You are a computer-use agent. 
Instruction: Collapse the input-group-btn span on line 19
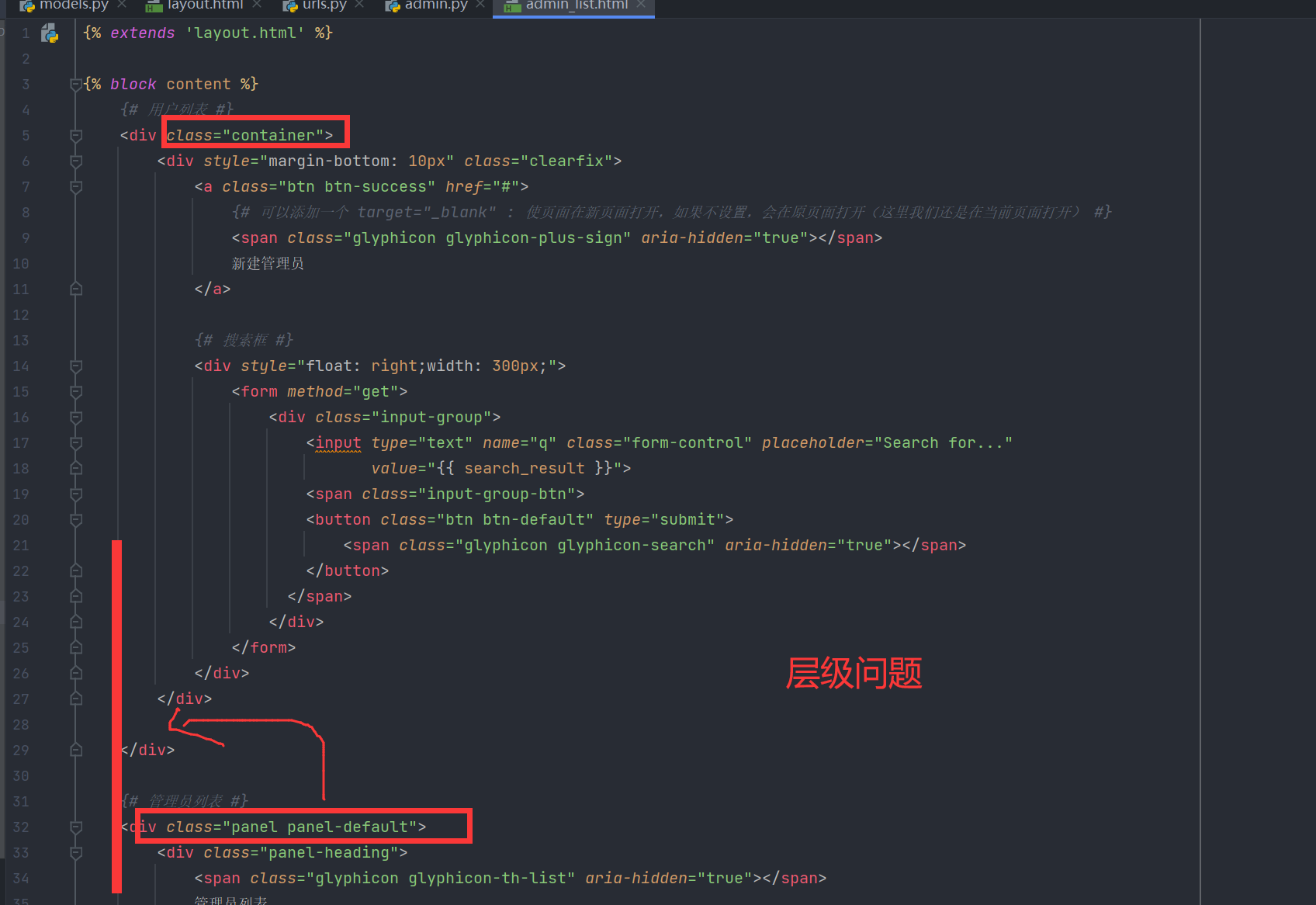tap(76, 494)
